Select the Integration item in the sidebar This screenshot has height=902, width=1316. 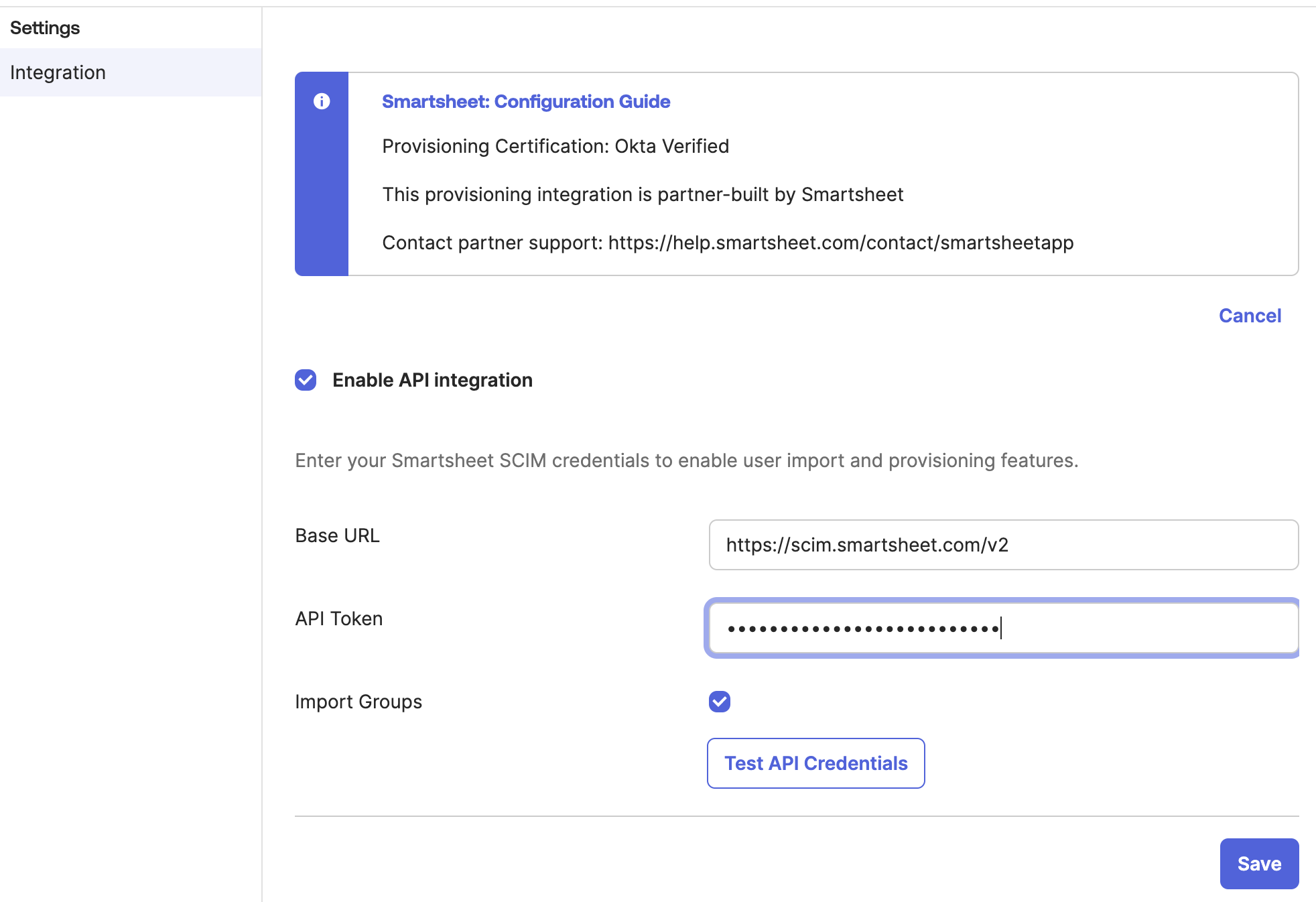click(x=58, y=72)
